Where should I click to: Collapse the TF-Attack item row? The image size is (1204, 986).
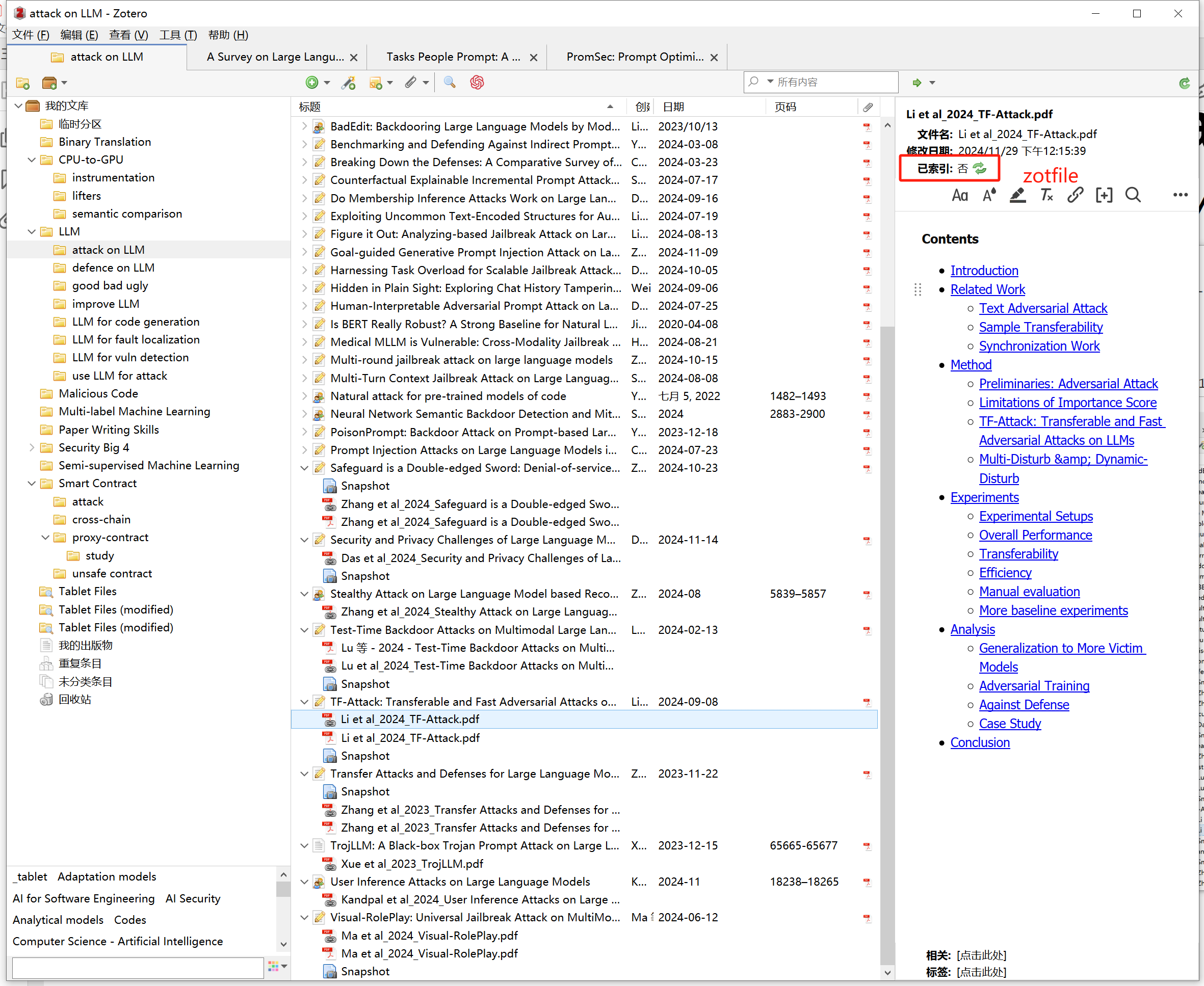coord(304,702)
